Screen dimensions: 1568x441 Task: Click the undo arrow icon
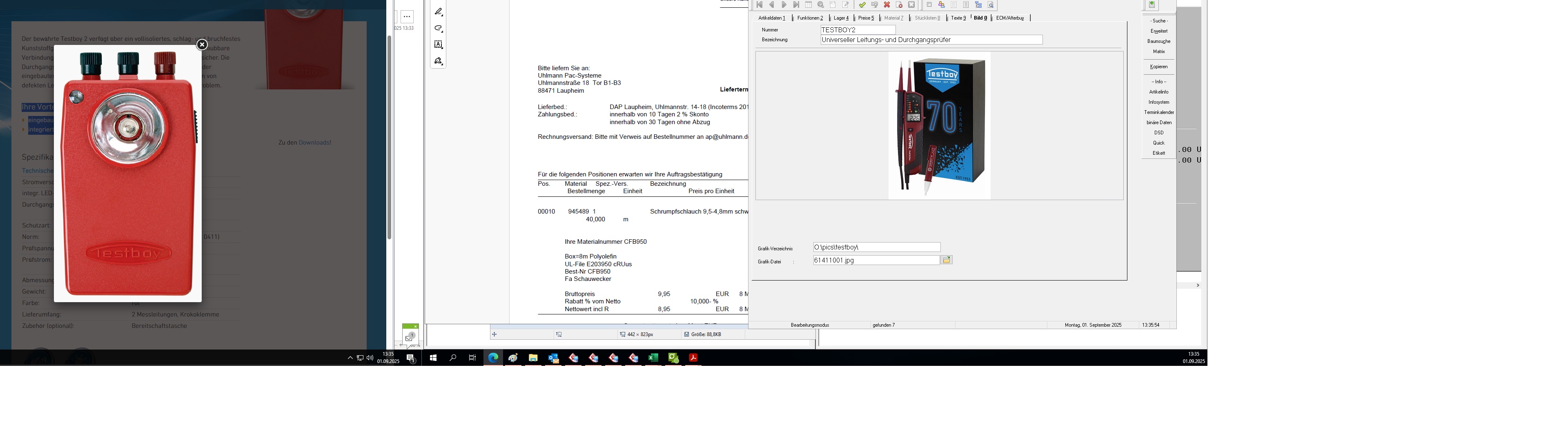click(875, 5)
